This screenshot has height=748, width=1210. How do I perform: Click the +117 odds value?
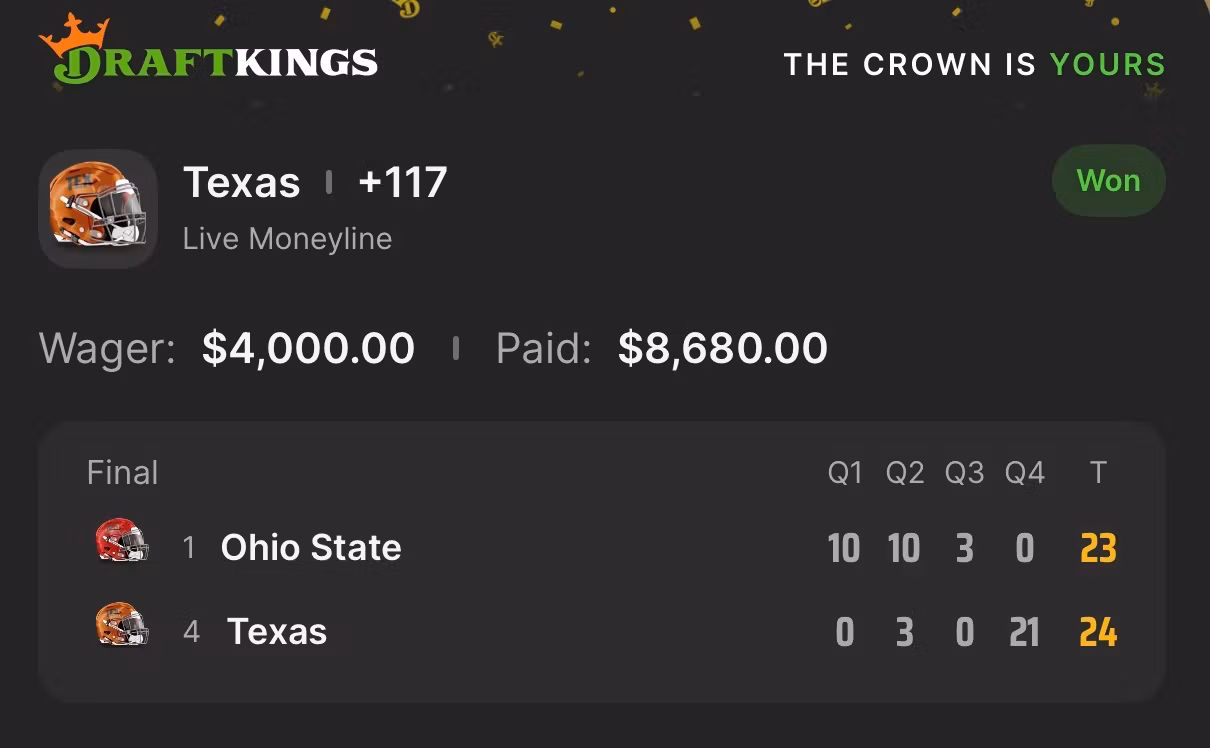point(402,182)
